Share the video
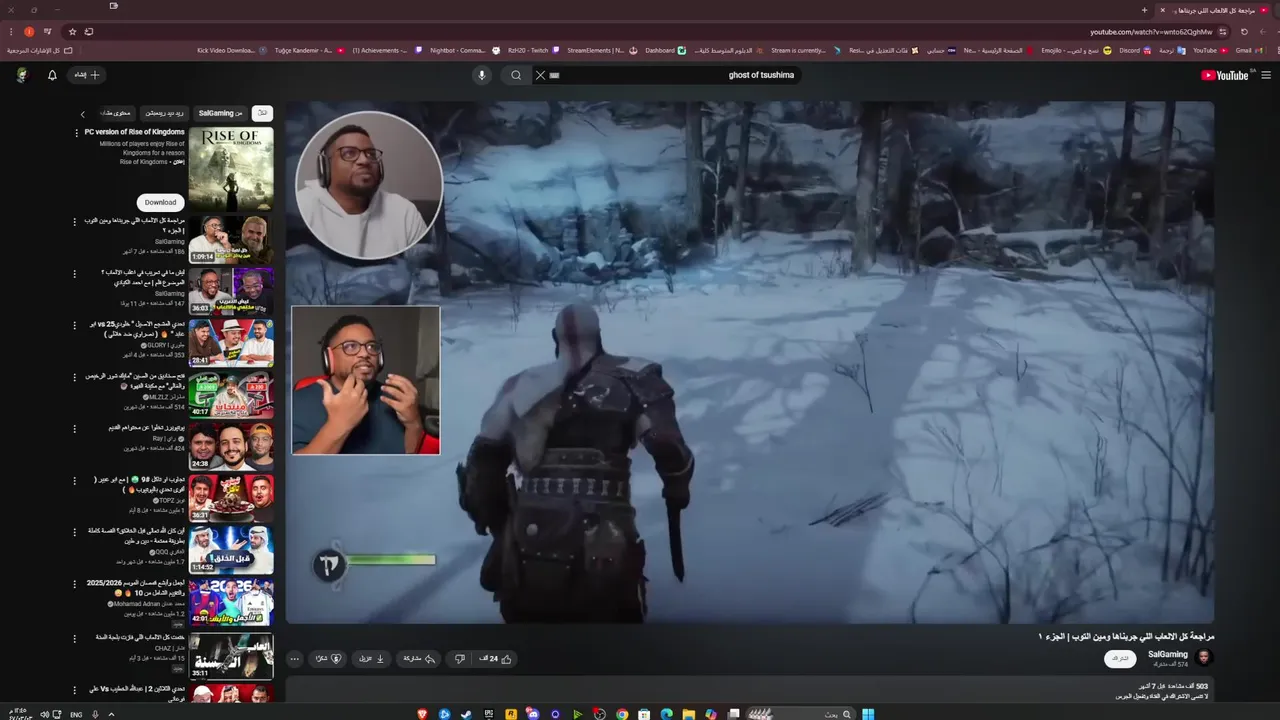 click(x=418, y=659)
